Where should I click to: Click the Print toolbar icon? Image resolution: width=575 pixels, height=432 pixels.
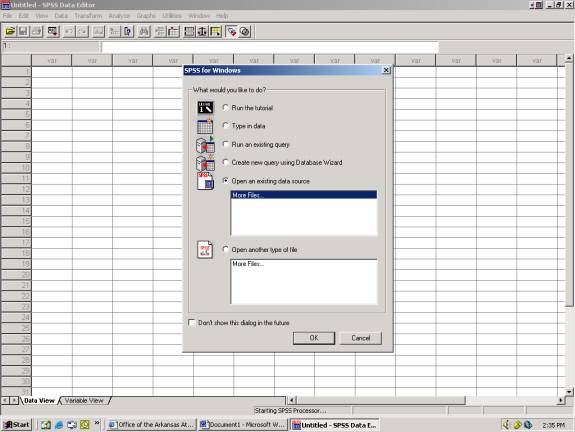click(x=36, y=32)
